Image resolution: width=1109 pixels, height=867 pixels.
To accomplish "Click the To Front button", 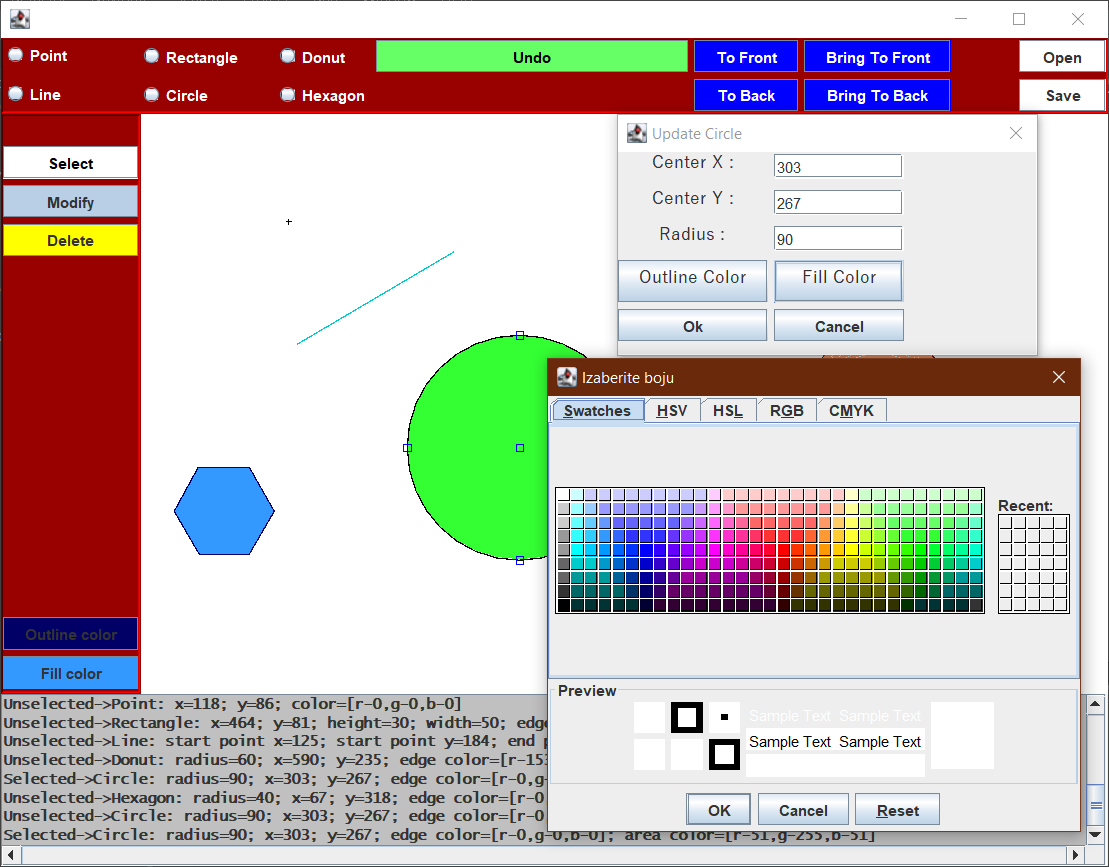I will coord(746,57).
